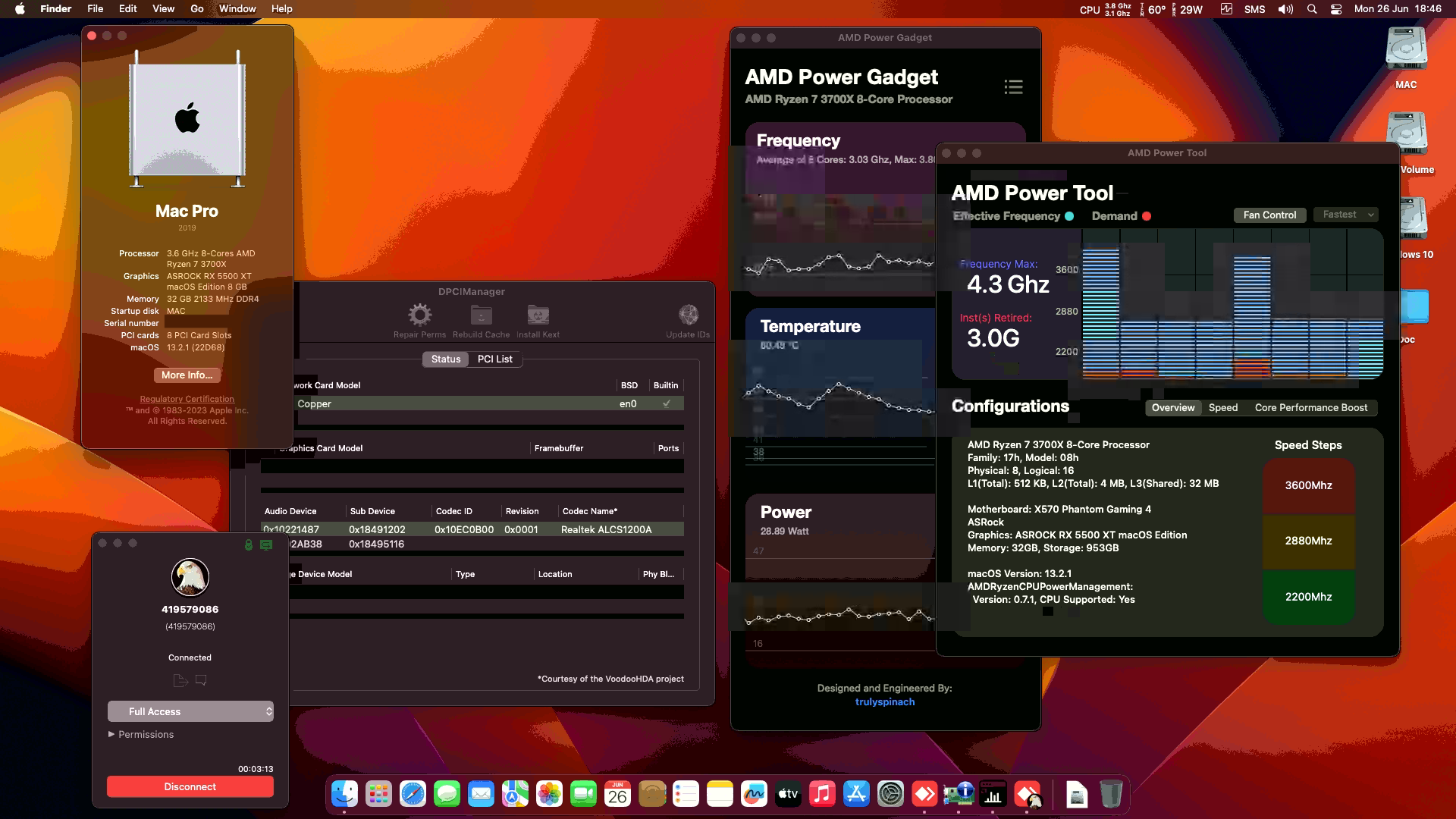Open the Apple menu
This screenshot has width=1456, height=819.
(x=20, y=9)
